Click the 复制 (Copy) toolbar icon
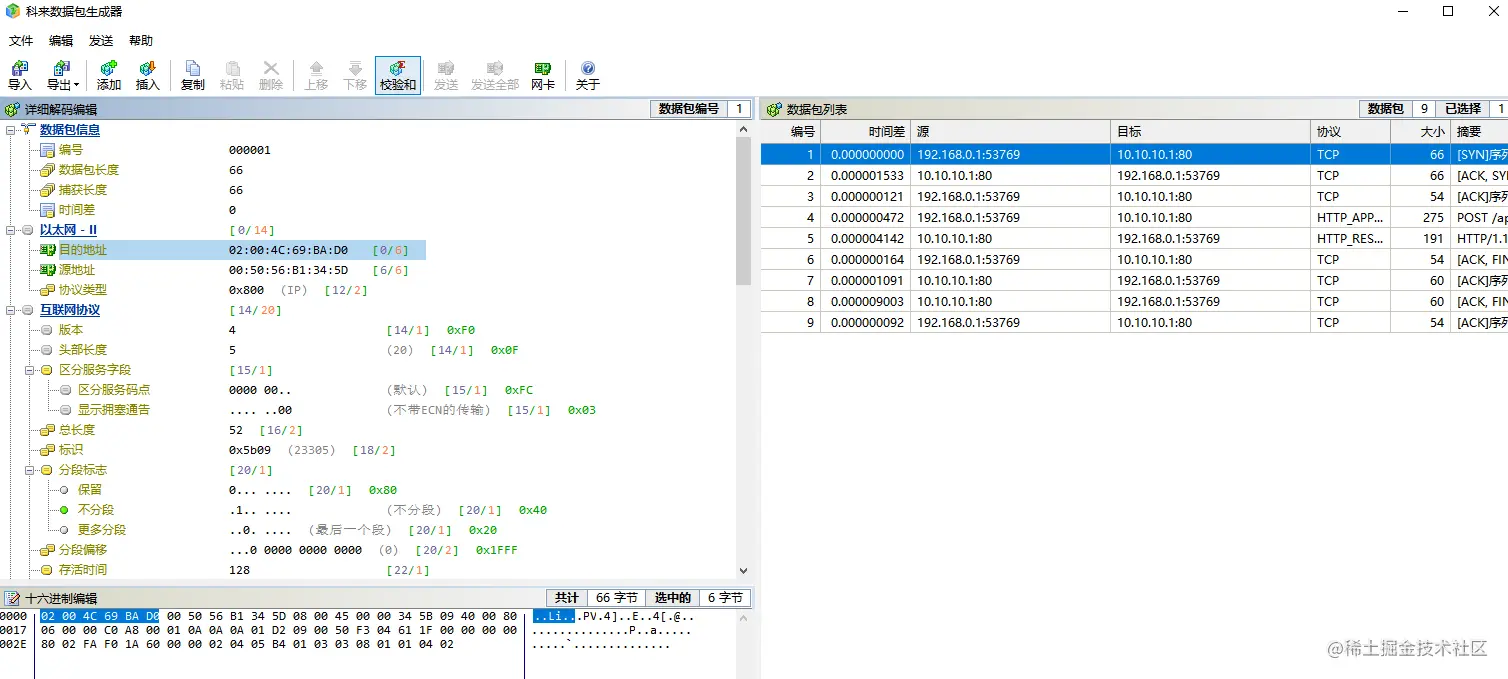Viewport: 1508px width, 679px height. click(193, 69)
